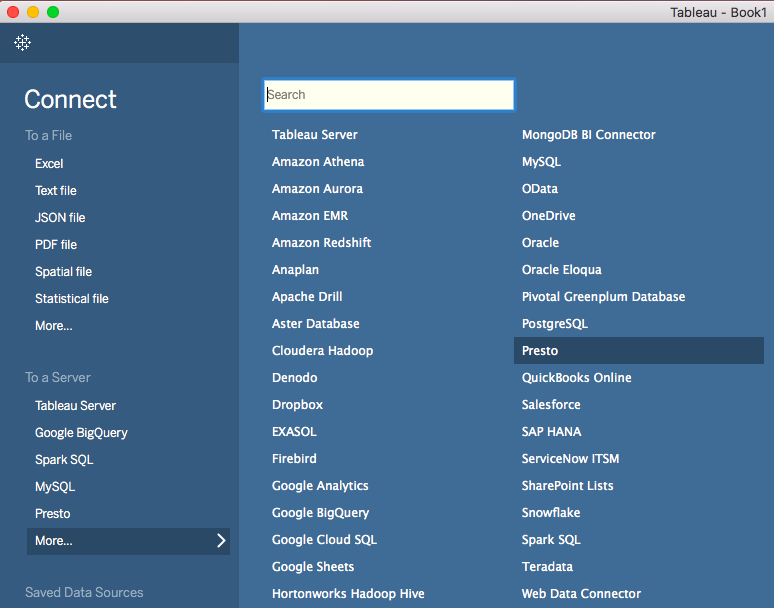Screen dimensions: 774x608
Task: Click Spark SQL in sidebar
Action: tap(64, 460)
